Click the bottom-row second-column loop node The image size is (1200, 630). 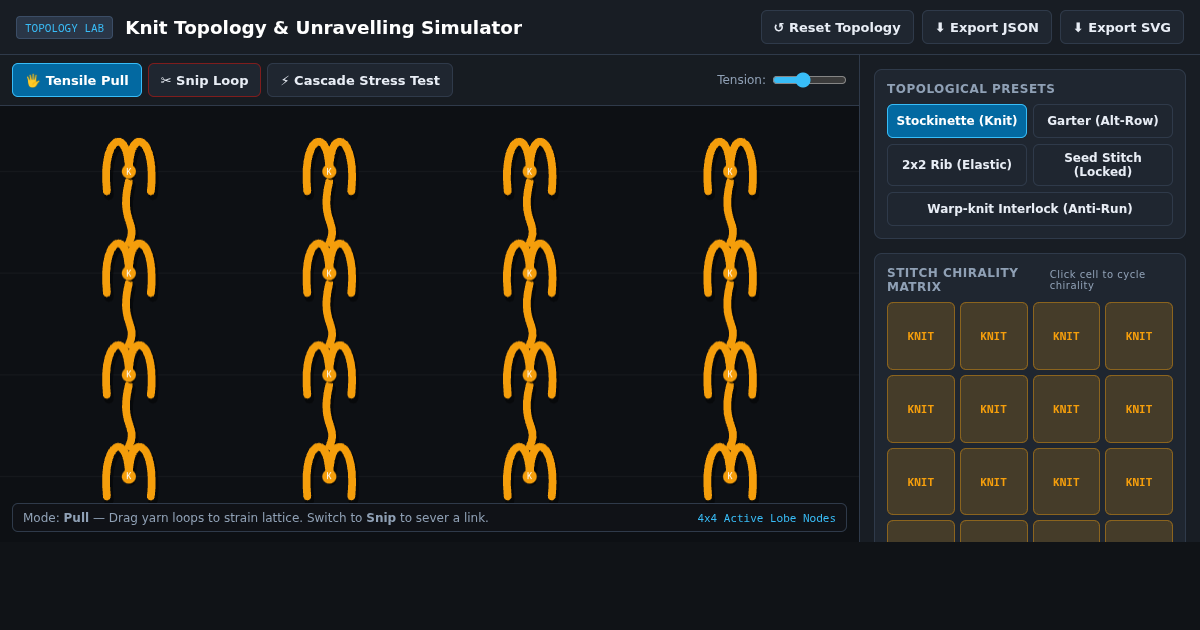[329, 477]
